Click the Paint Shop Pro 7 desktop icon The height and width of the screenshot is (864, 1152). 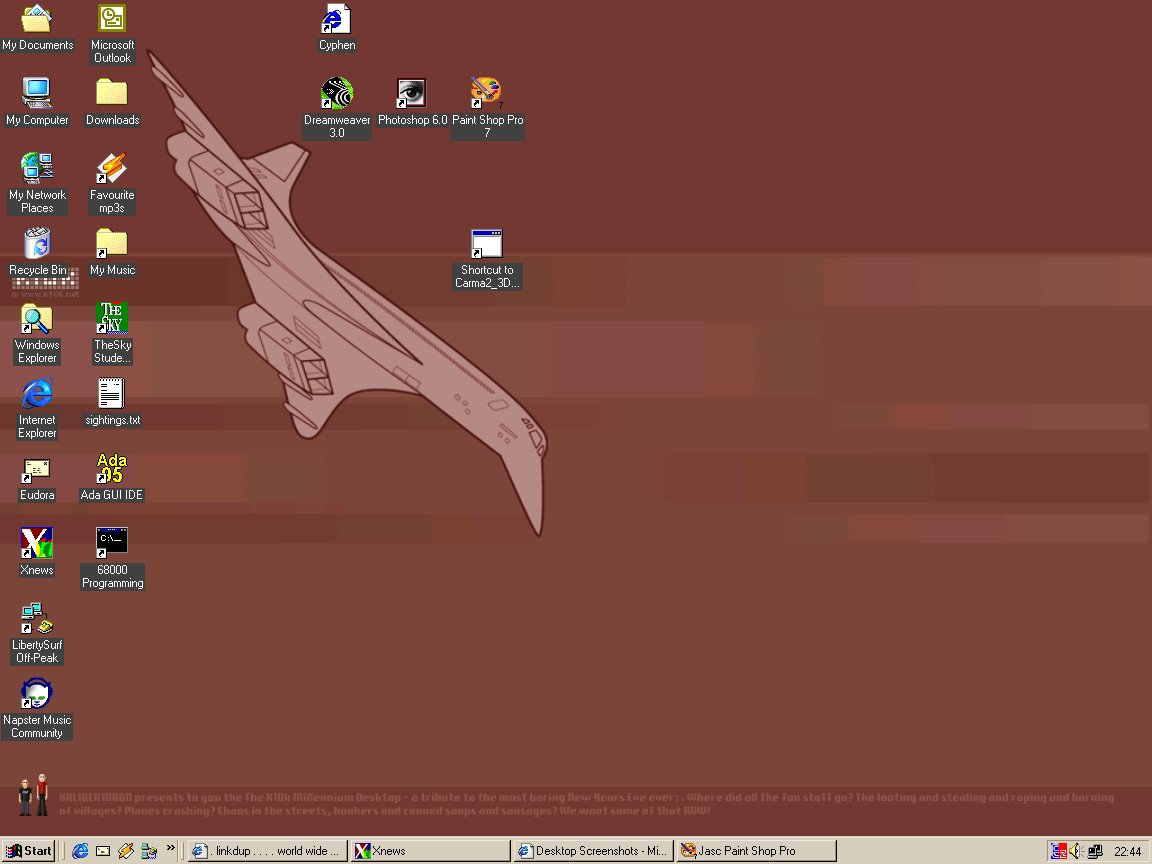(x=487, y=94)
